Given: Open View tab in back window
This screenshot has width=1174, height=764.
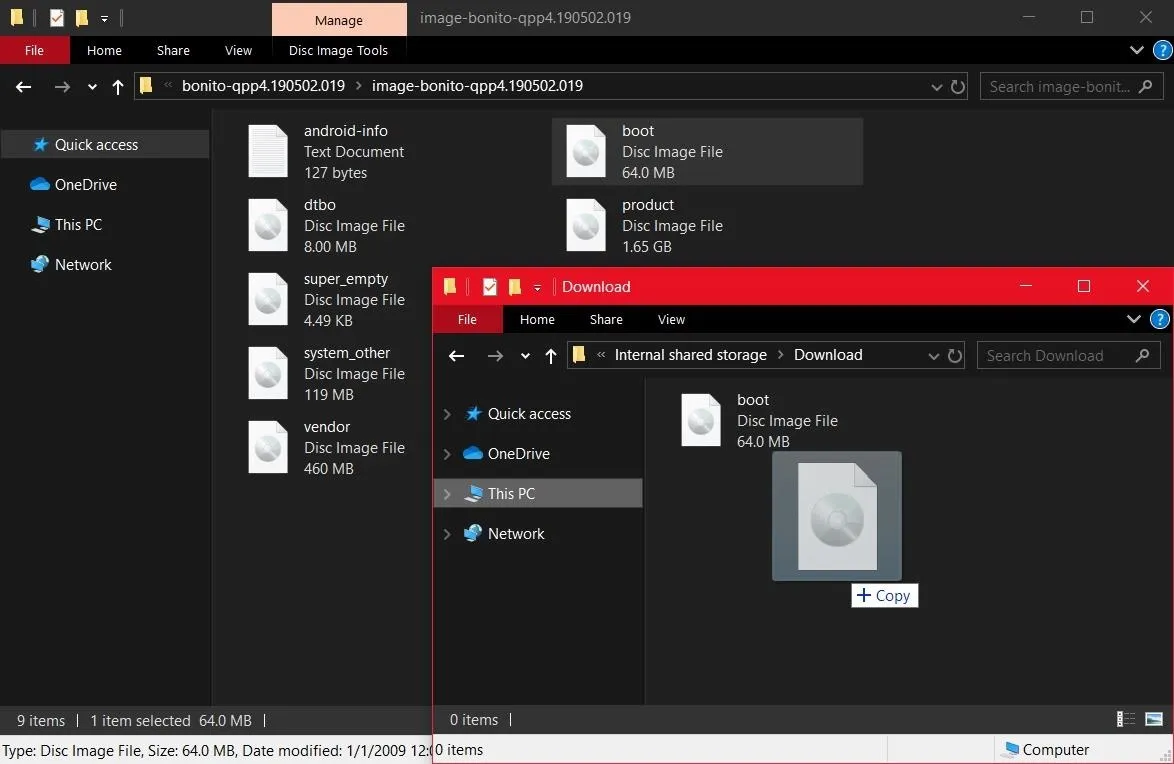Looking at the screenshot, I should 238,50.
